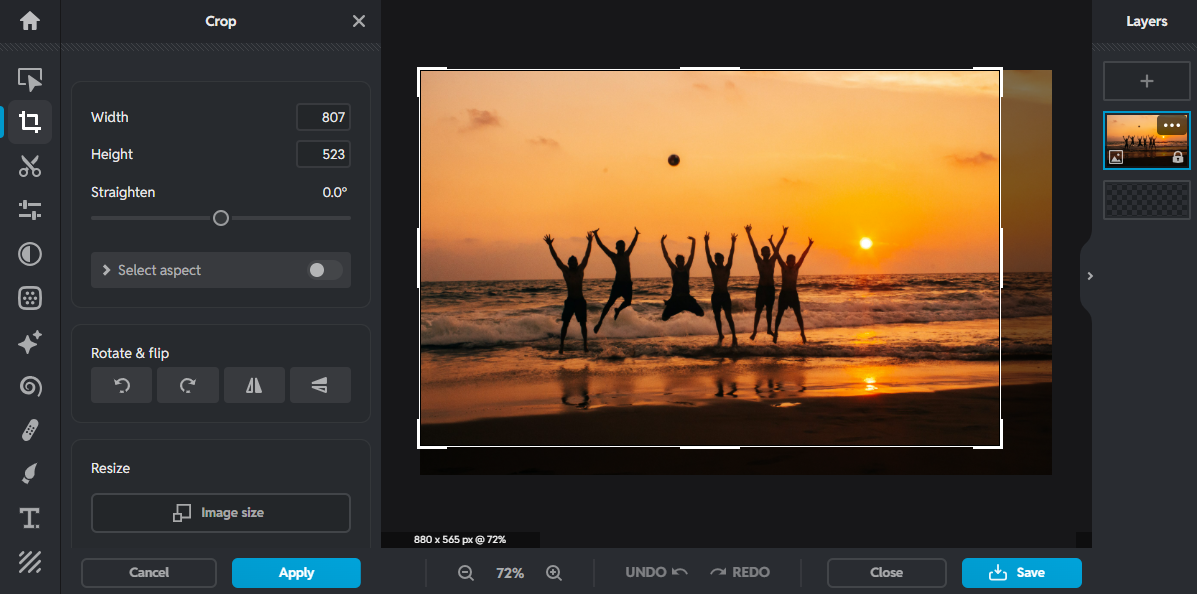This screenshot has height=594, width=1197.
Task: Unlock the photo layer
Action: [x=1178, y=156]
